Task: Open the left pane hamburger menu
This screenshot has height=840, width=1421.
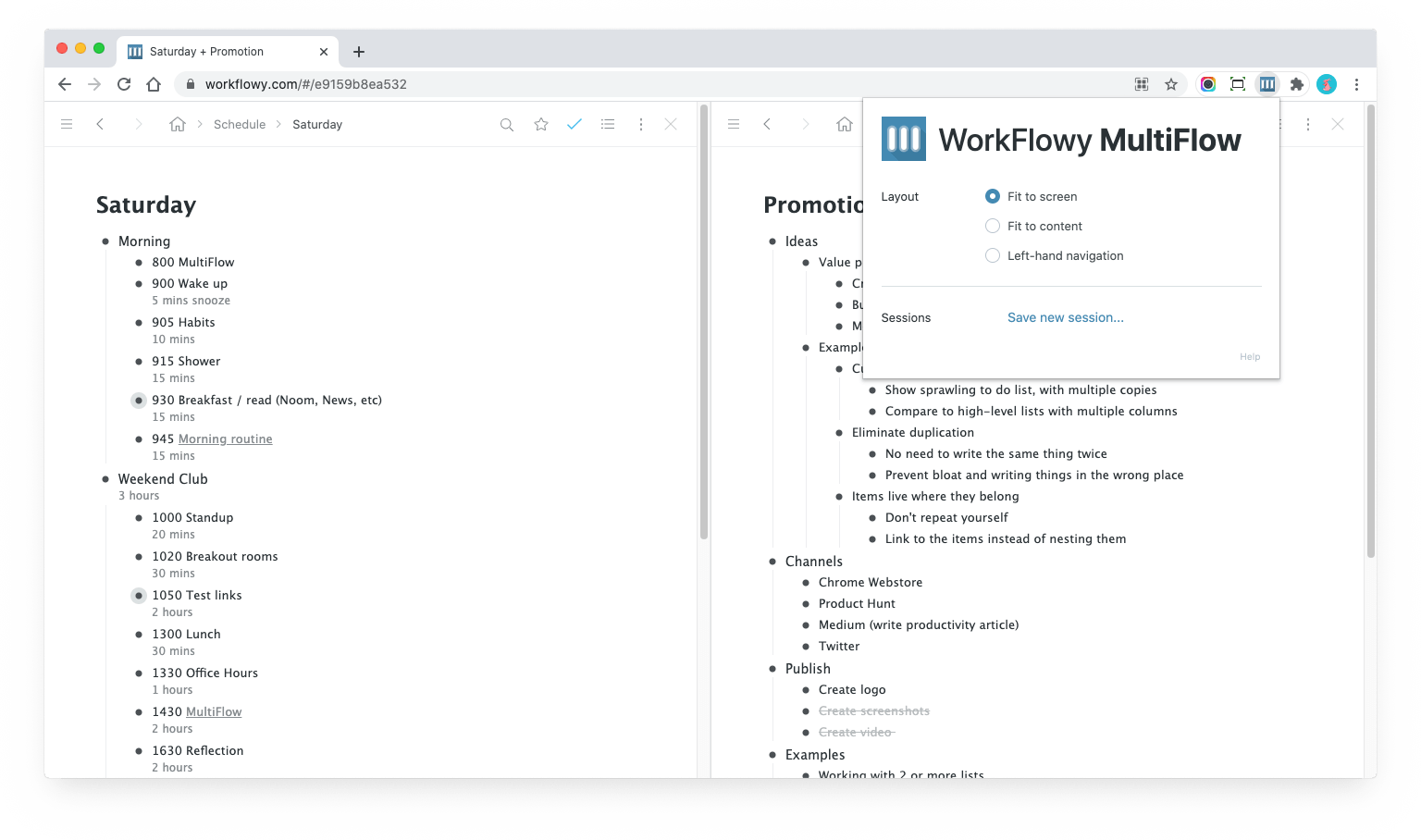Action: coord(67,125)
